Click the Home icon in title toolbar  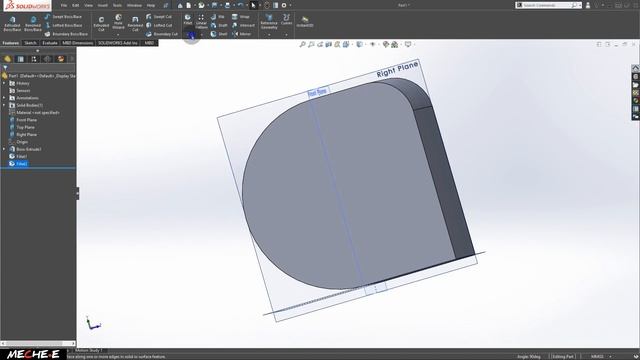[x=180, y=5]
